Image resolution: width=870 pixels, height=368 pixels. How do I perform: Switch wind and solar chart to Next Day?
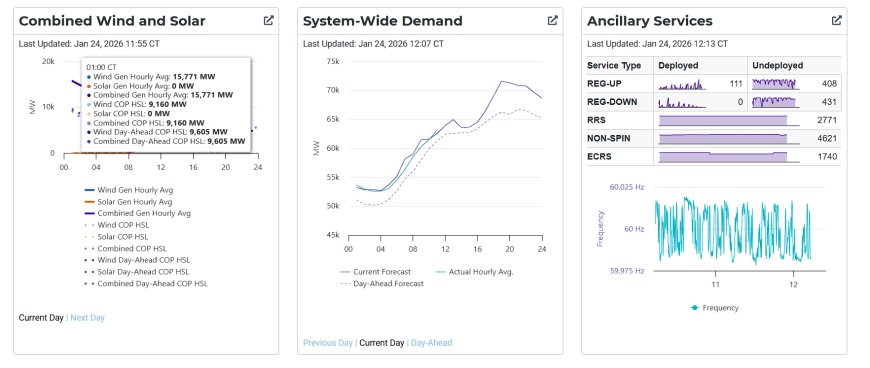[88, 318]
